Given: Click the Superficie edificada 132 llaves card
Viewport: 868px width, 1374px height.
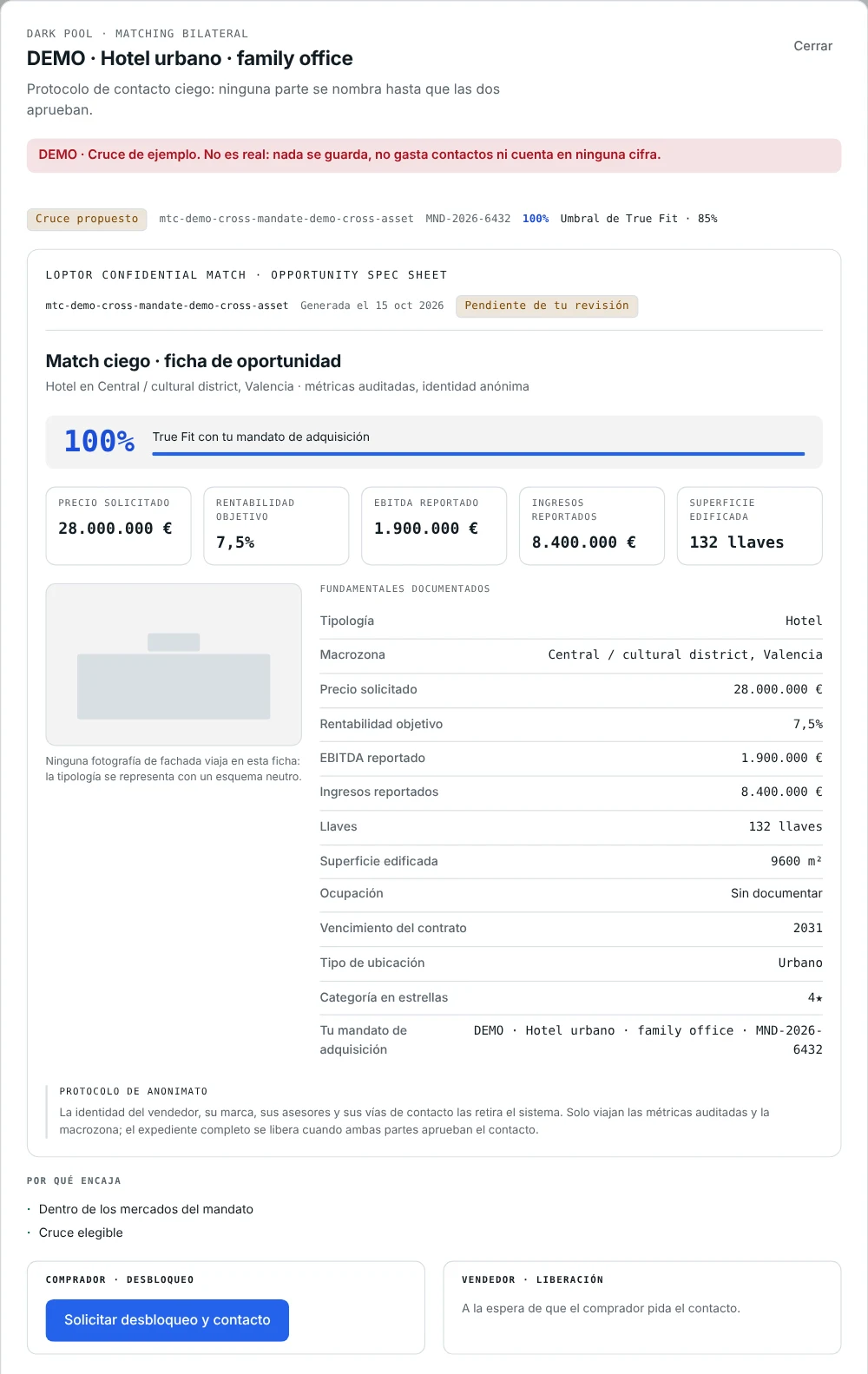Looking at the screenshot, I should click(x=750, y=526).
